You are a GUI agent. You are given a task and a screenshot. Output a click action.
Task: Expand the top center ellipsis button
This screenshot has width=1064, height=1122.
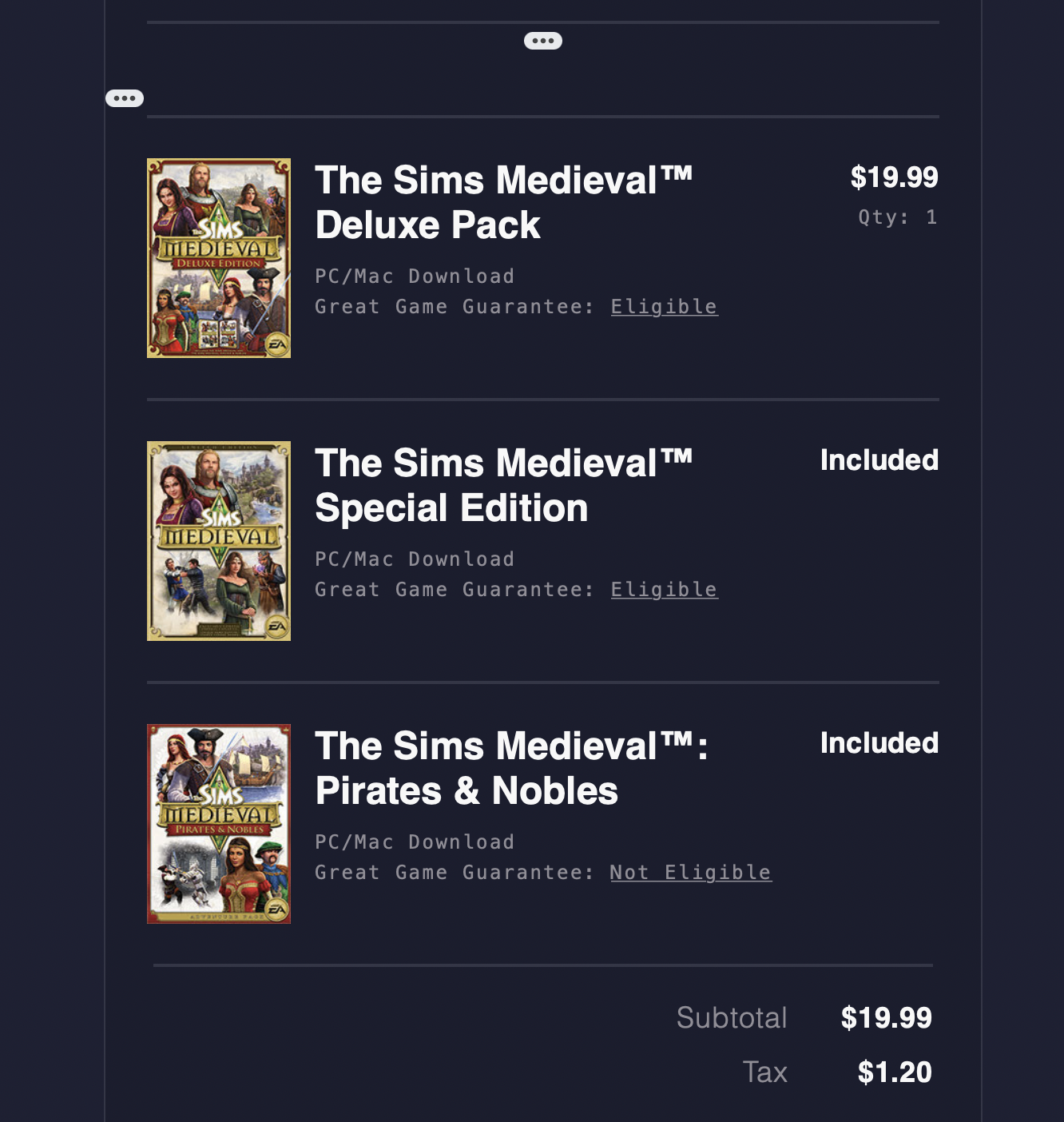(x=542, y=41)
